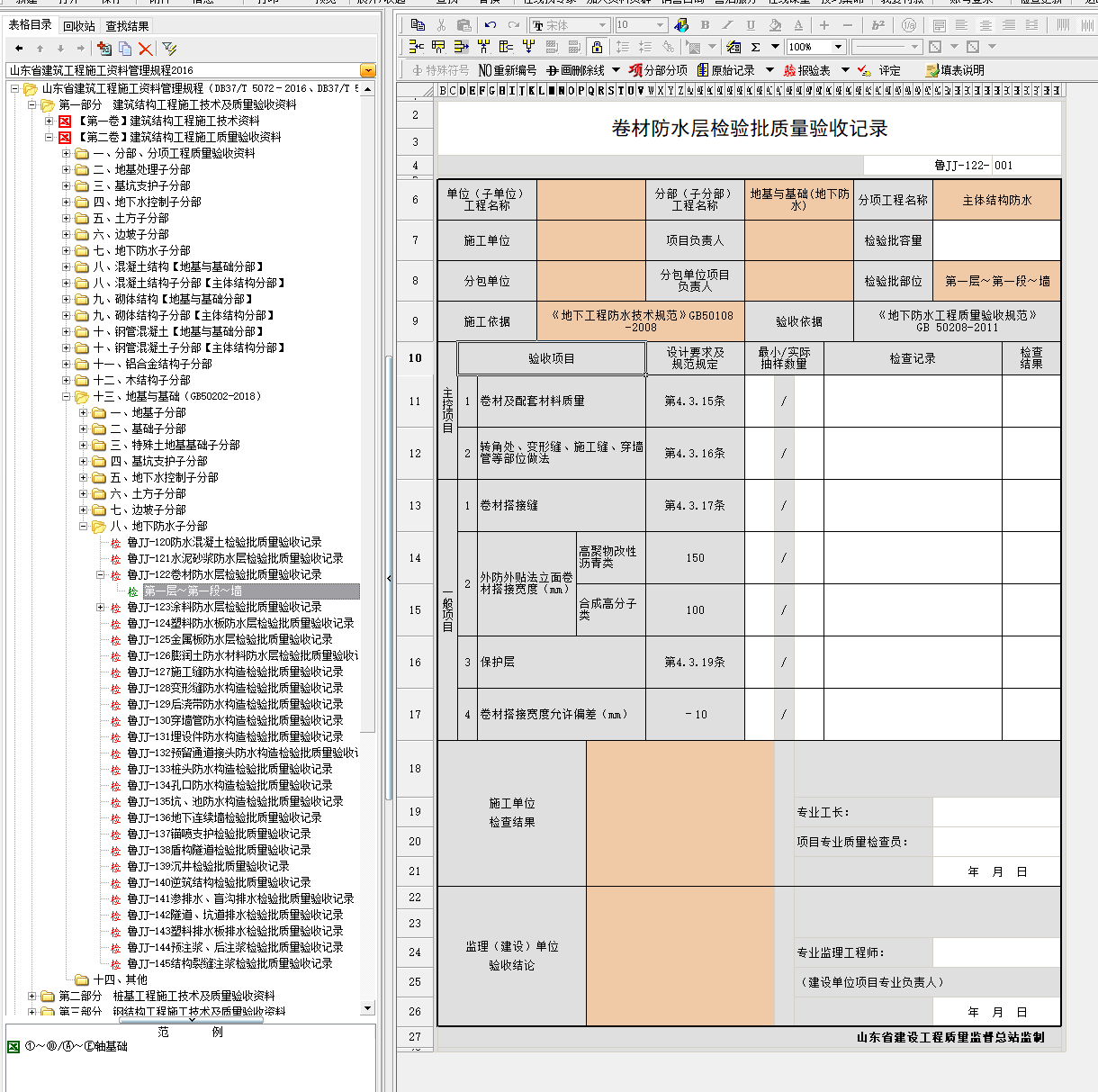Expand the 【第一卷】建筑结构工程施工技术资料 node
Viewport: 1098px width, 1092px height.
point(49,121)
